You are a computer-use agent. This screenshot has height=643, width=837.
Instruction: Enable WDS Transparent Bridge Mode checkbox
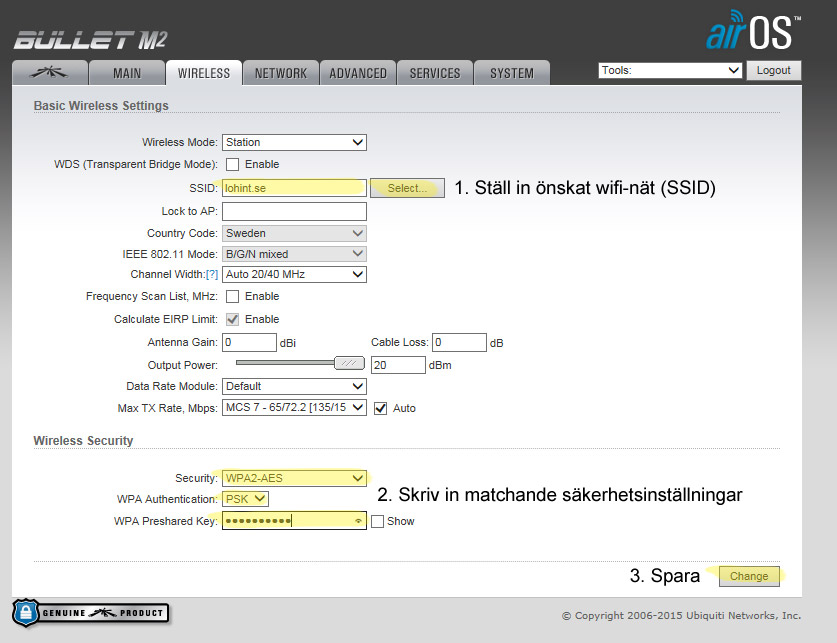pyautogui.click(x=232, y=164)
